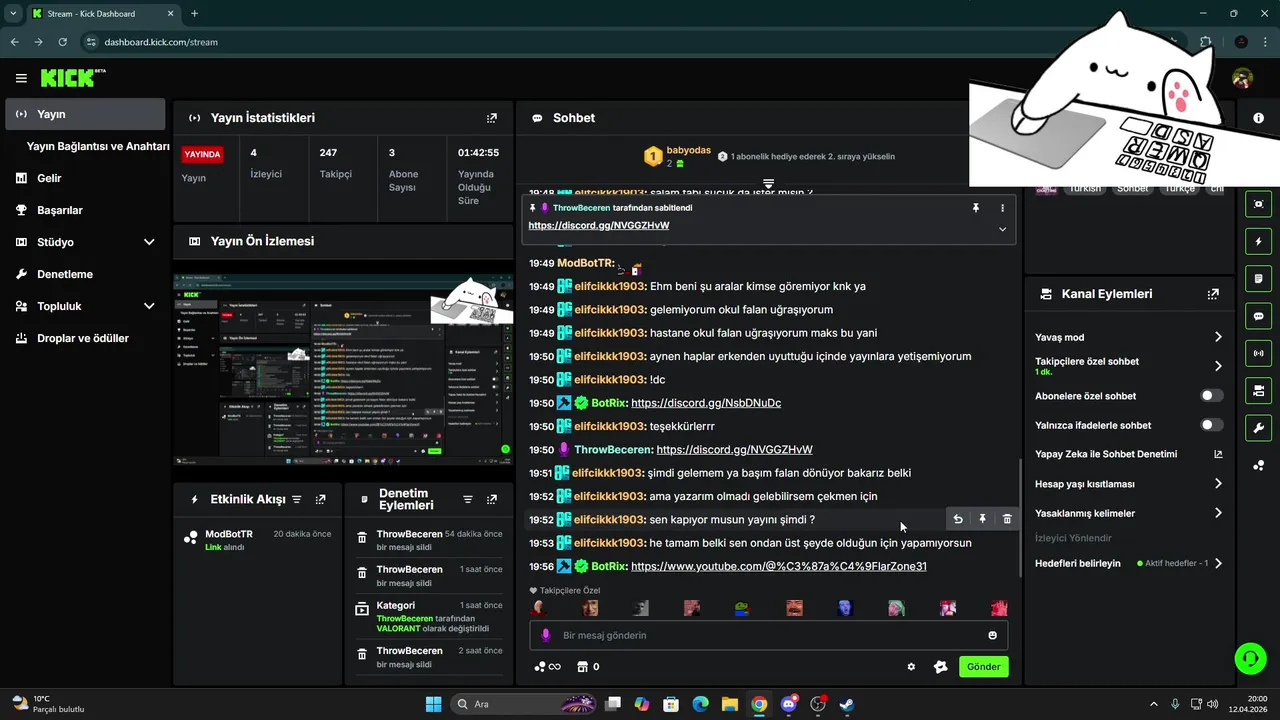
Task: Collapse the gift leaderboard handle under babyodas
Action: tap(768, 184)
